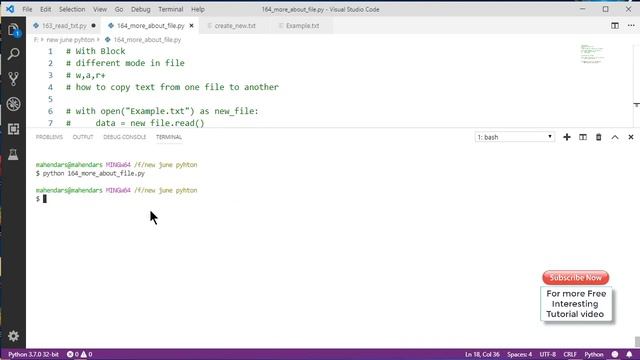Click the '# w,a,r+' comment line
The image size is (640, 360).
coord(85,75)
